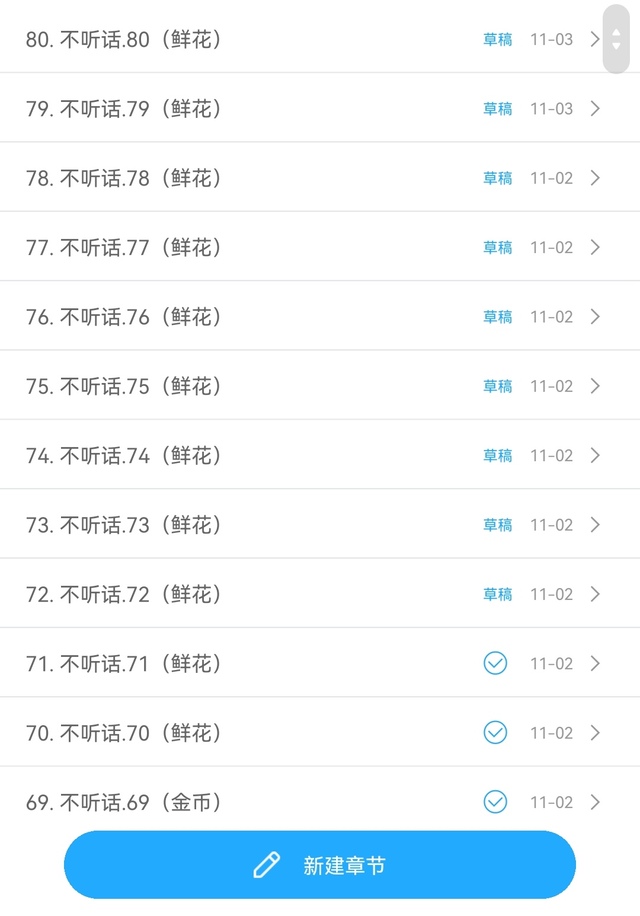Screen dimensions: 640x916
Task: Open chapter 79 不听话.79（鲜花）
Action: (x=124, y=109)
